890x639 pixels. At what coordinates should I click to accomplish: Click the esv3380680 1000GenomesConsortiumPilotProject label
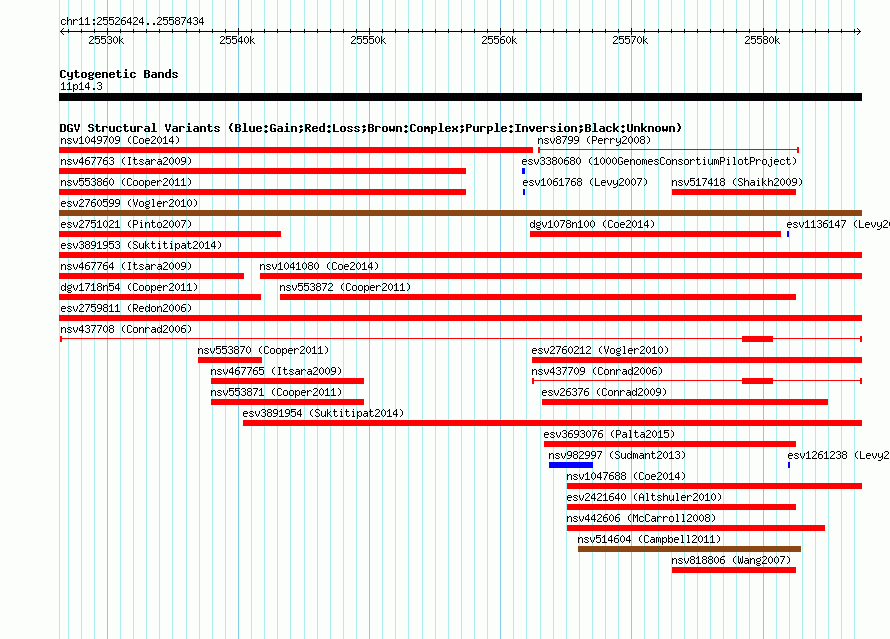(659, 161)
